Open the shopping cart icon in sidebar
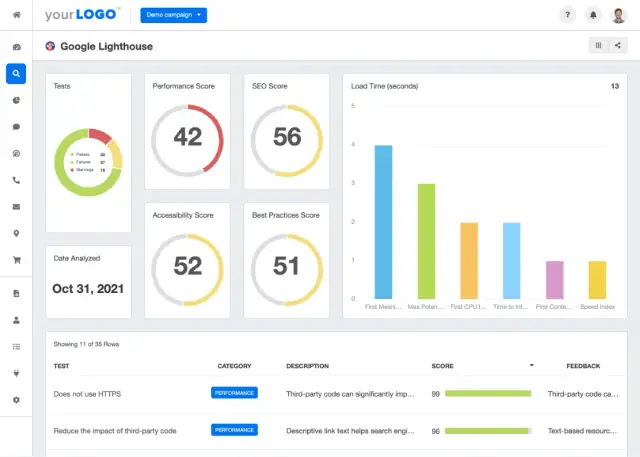640x457 pixels. [16, 260]
